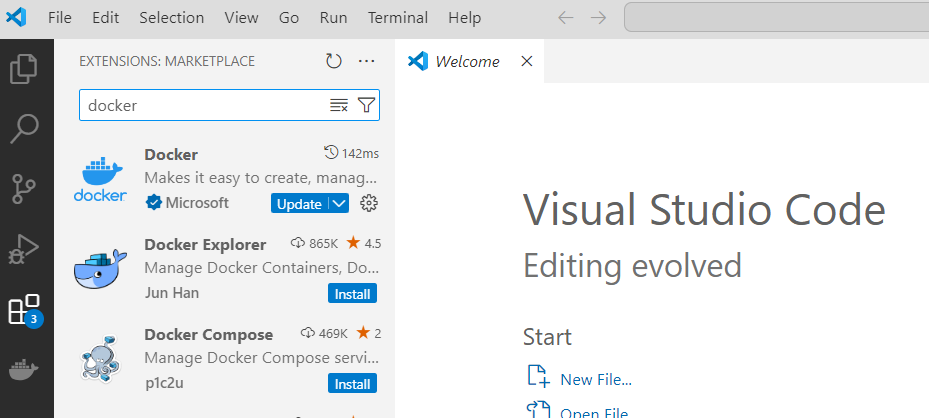The image size is (929, 418).
Task: Select the Docker Explorer extension title
Action: (205, 244)
